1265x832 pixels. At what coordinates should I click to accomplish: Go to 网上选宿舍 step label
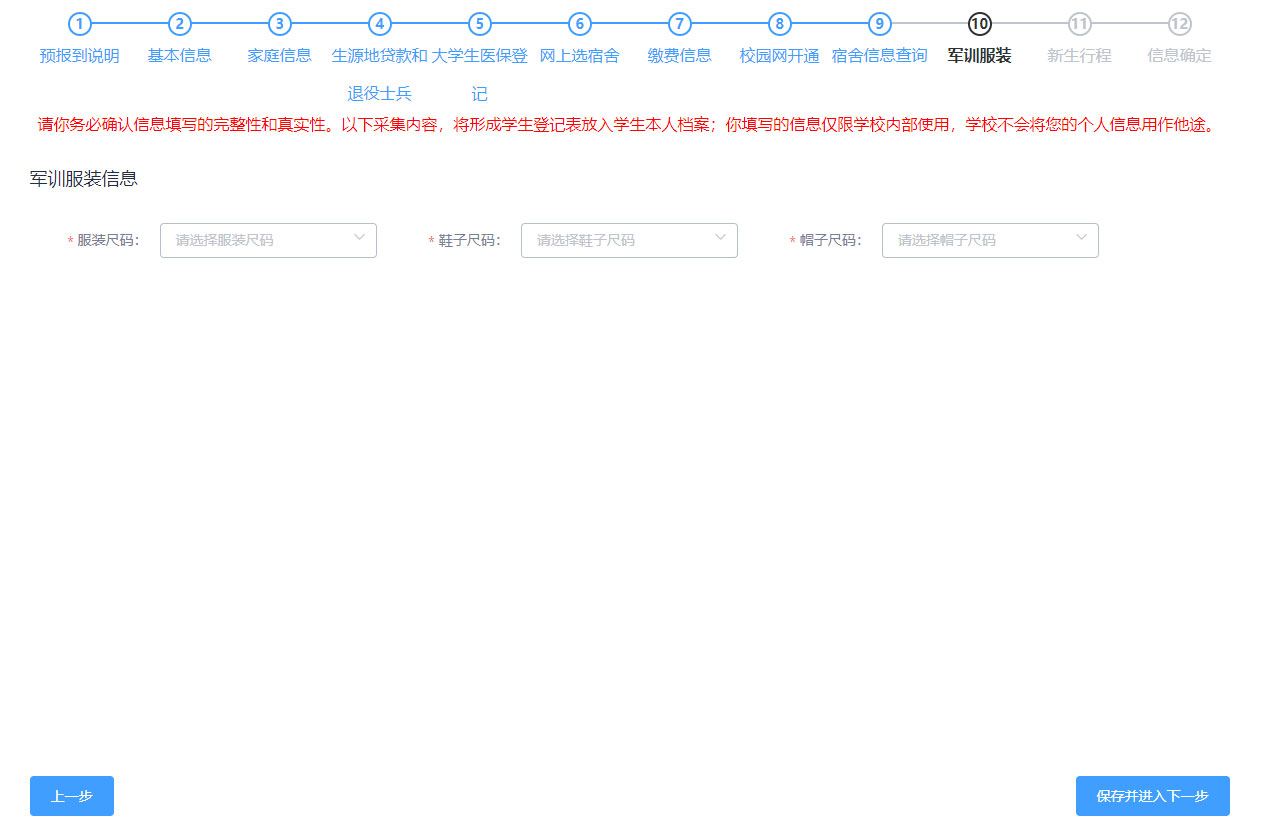tap(580, 56)
